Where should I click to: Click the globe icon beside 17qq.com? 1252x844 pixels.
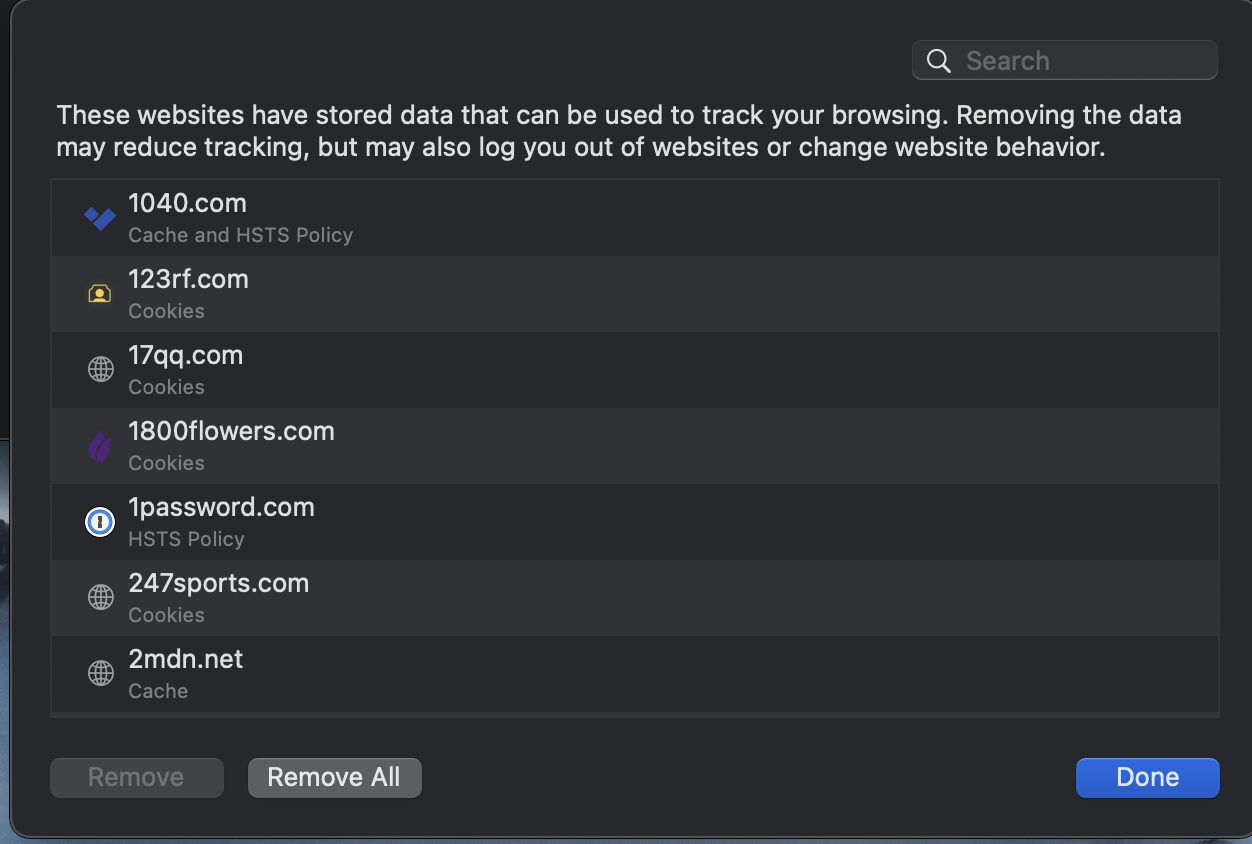pyautogui.click(x=100, y=370)
